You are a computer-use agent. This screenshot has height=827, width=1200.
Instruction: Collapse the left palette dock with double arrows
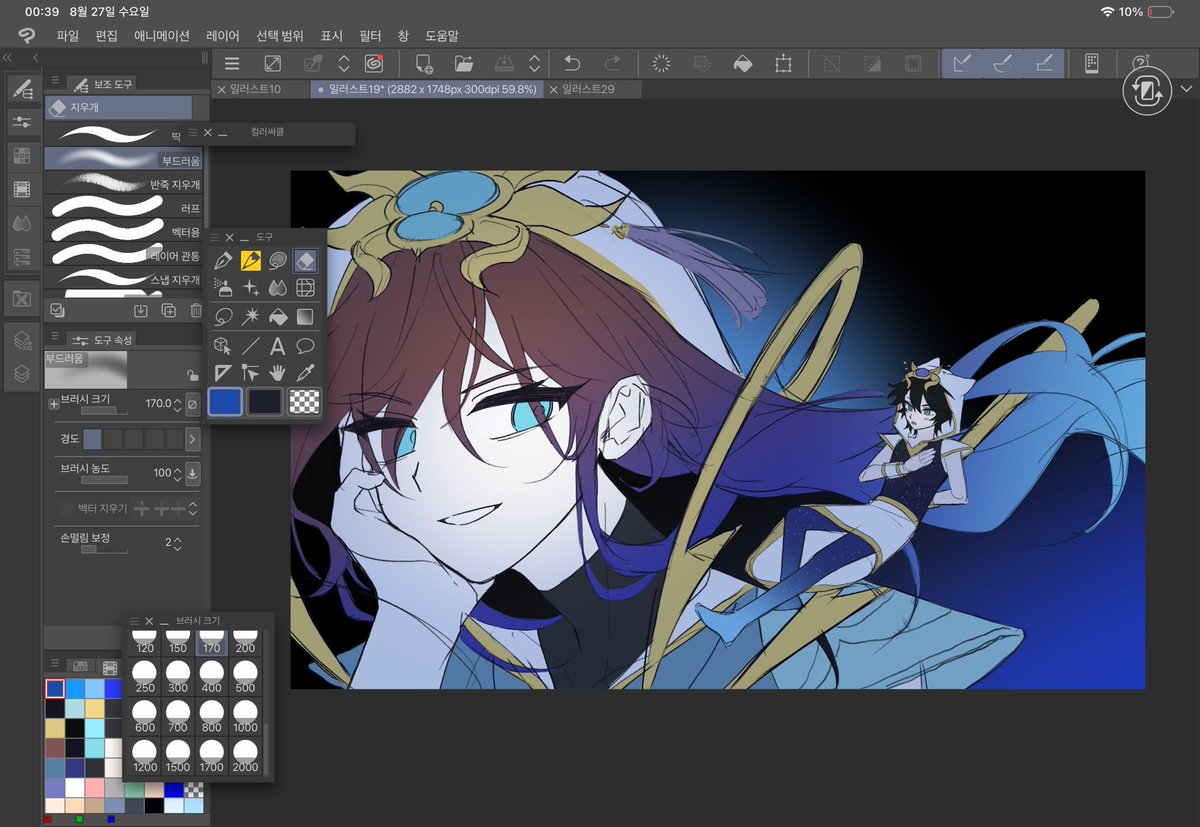tap(8, 57)
